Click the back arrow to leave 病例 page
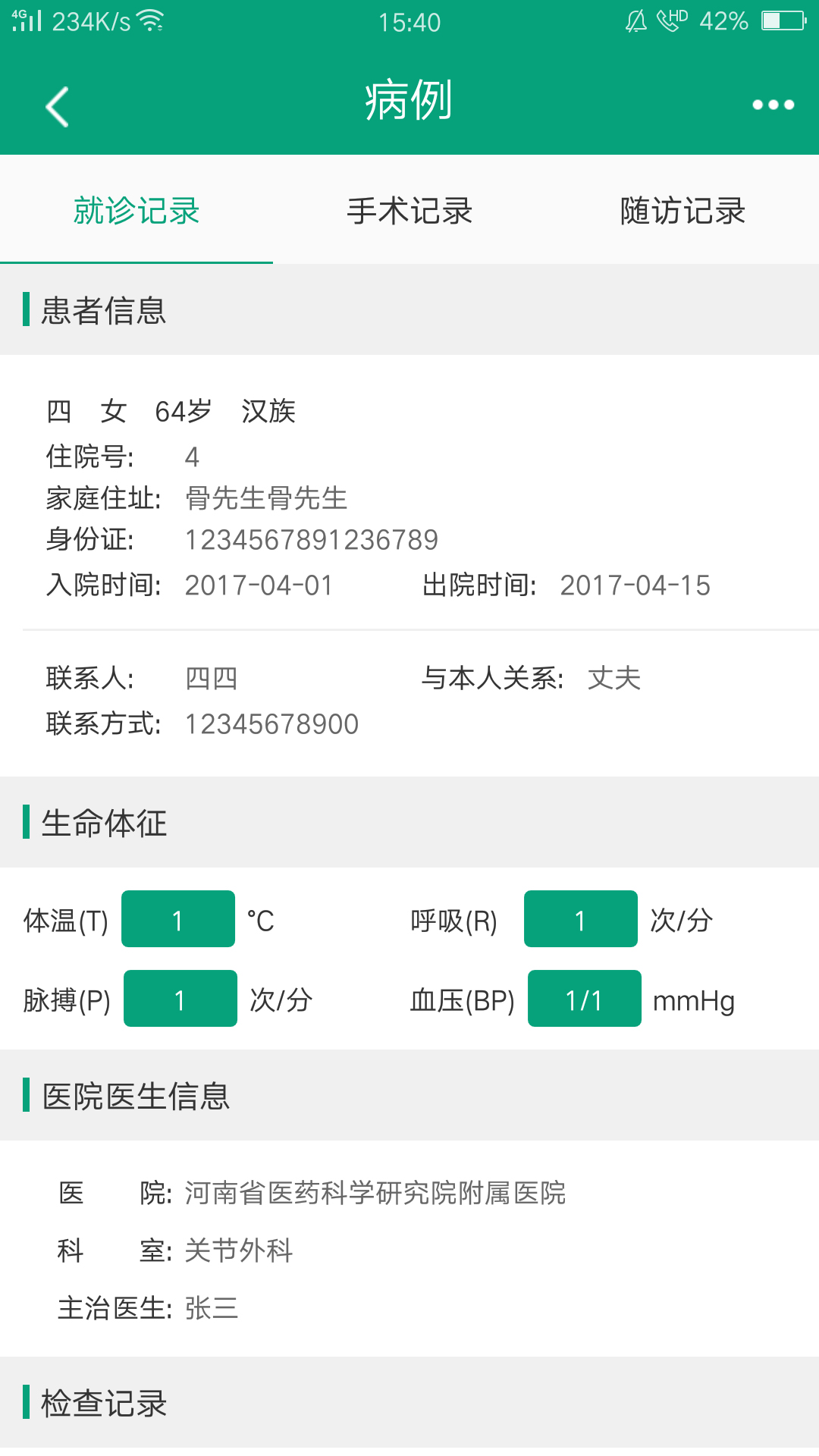 (57, 106)
